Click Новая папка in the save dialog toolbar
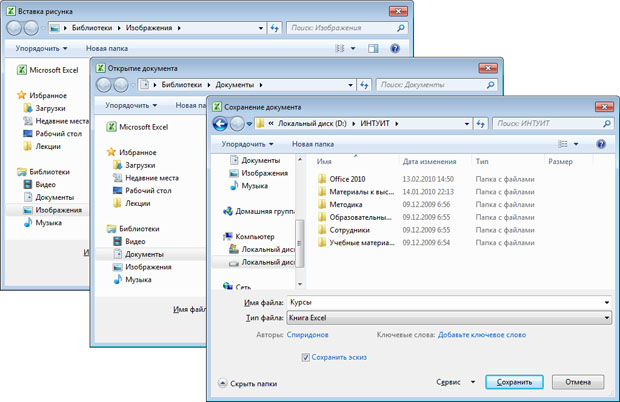The image size is (620, 402). tap(313, 144)
